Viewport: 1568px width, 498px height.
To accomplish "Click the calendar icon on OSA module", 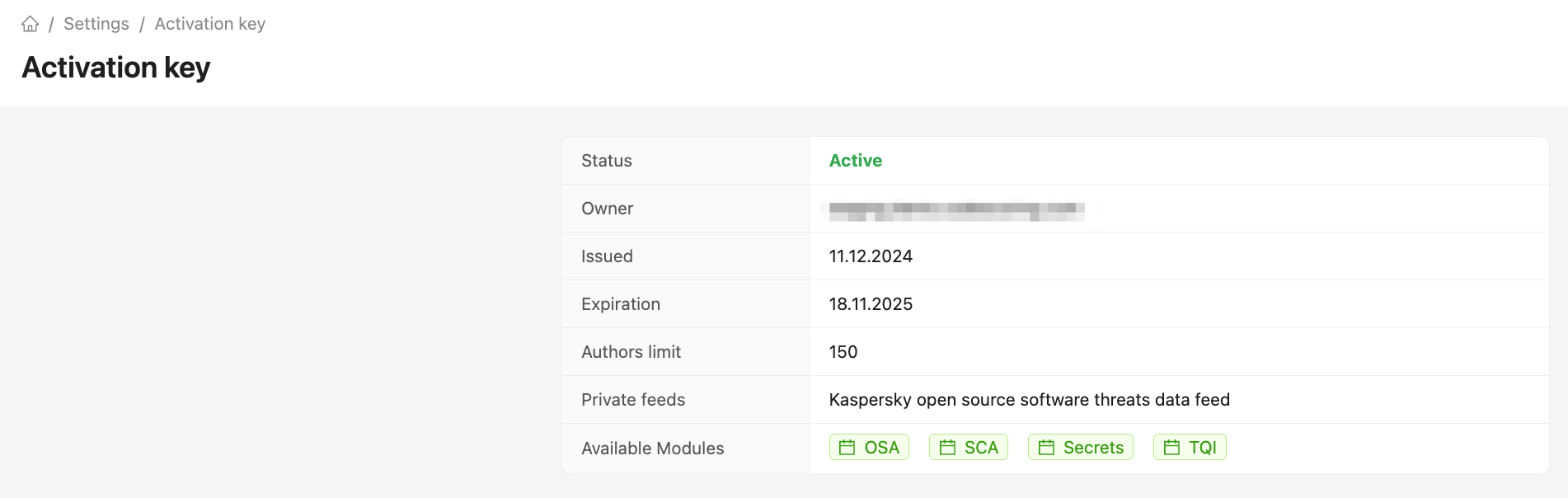I will [x=847, y=448].
